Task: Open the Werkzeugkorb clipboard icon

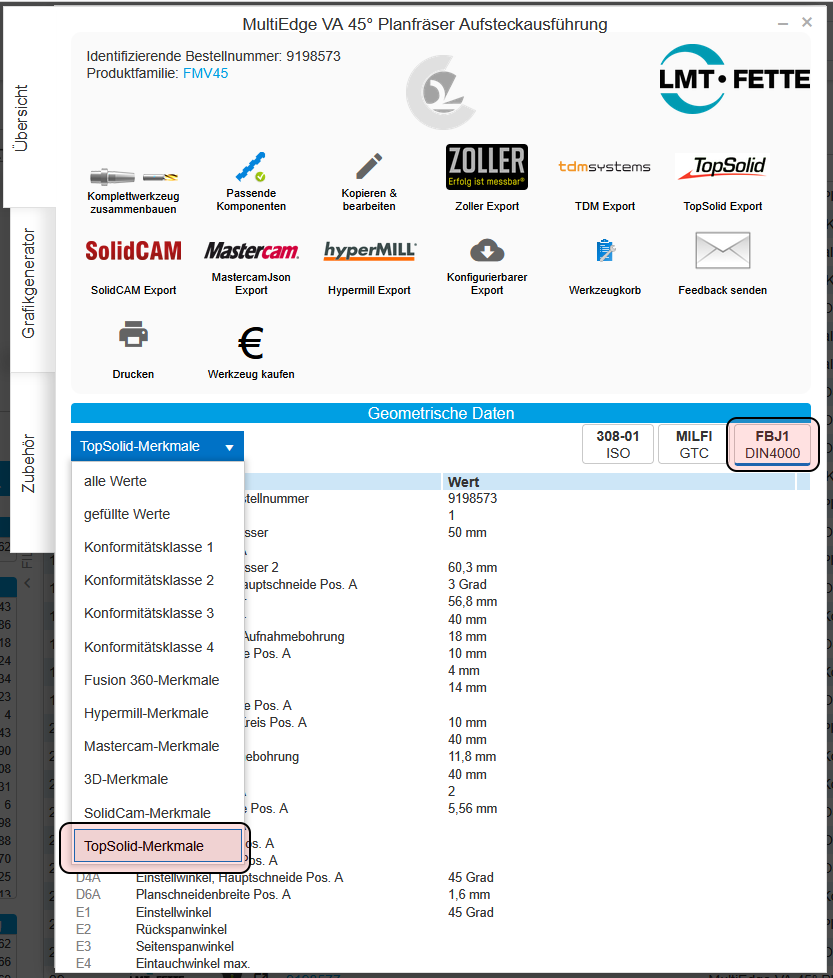Action: [605, 251]
